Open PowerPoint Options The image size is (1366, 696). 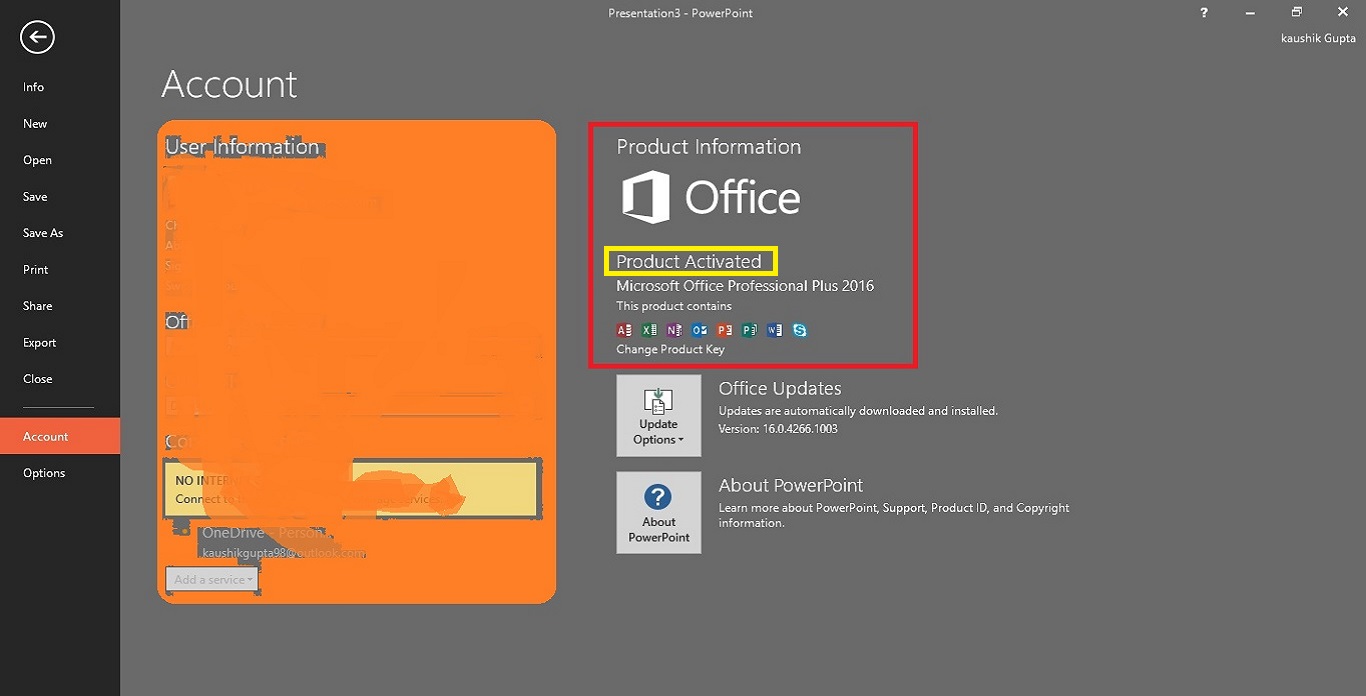tap(60, 473)
